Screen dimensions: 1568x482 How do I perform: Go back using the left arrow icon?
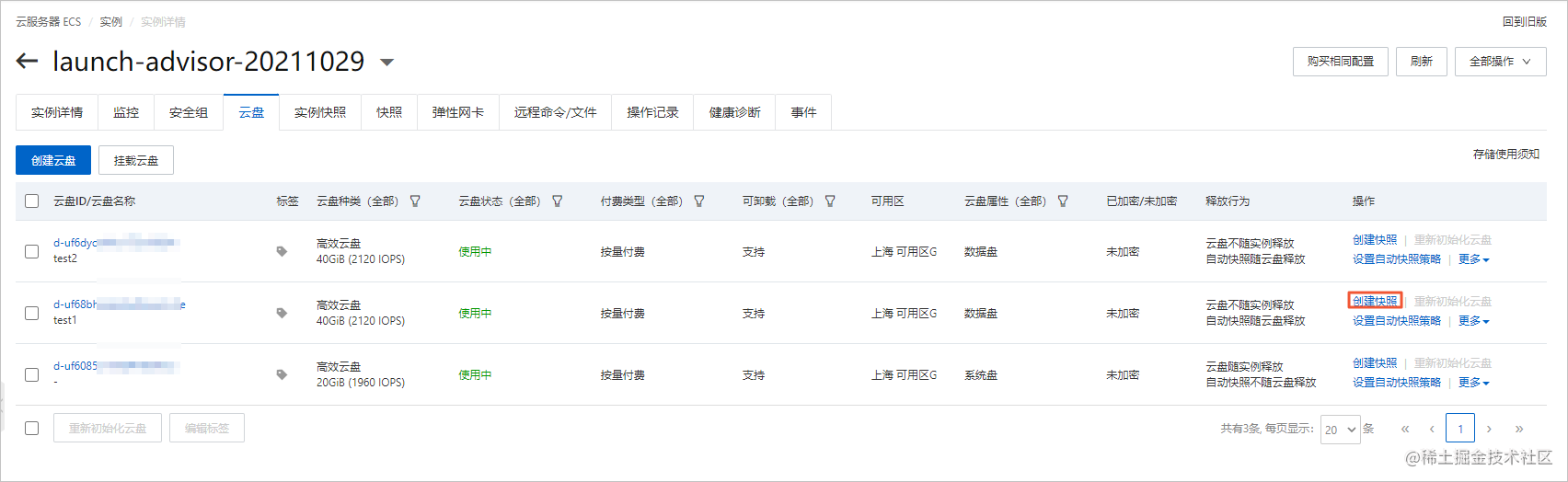(x=27, y=62)
